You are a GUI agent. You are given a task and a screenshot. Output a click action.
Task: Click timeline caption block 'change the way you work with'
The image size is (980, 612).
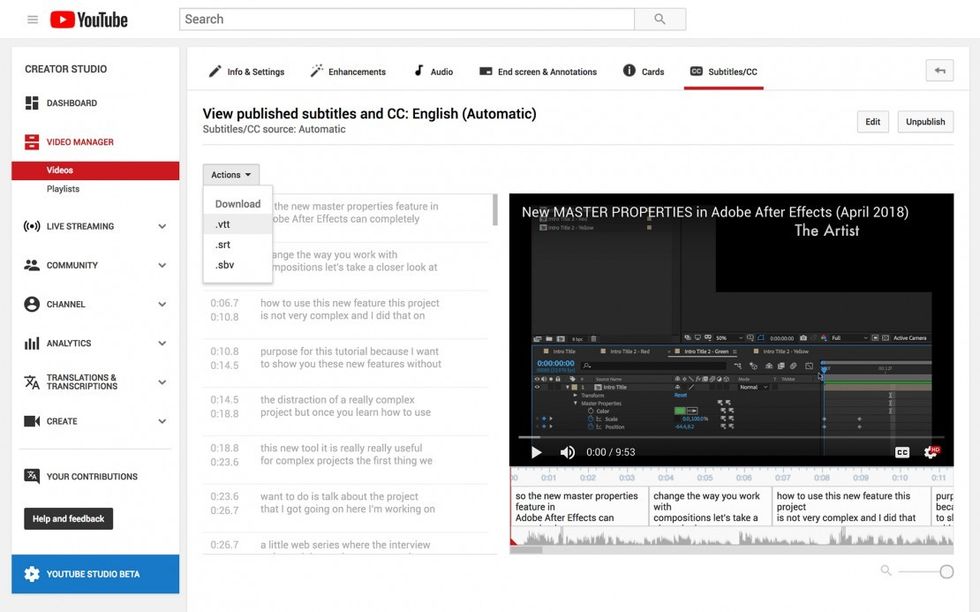[x=710, y=506]
